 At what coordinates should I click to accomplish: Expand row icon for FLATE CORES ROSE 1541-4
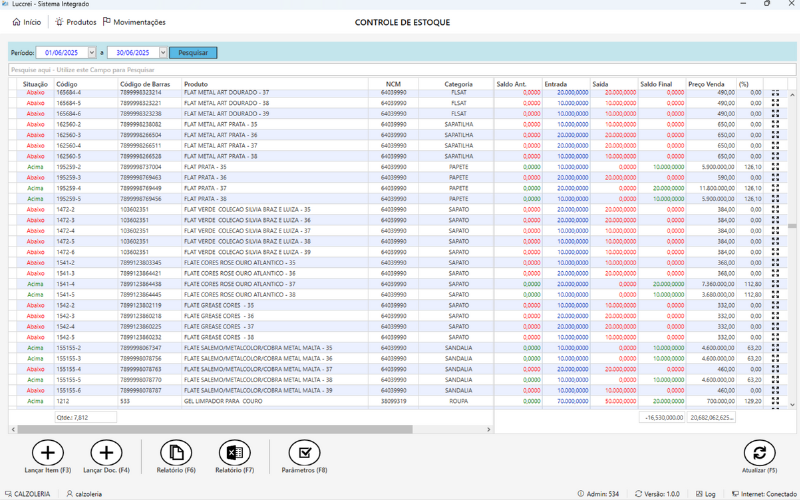tap(776, 284)
